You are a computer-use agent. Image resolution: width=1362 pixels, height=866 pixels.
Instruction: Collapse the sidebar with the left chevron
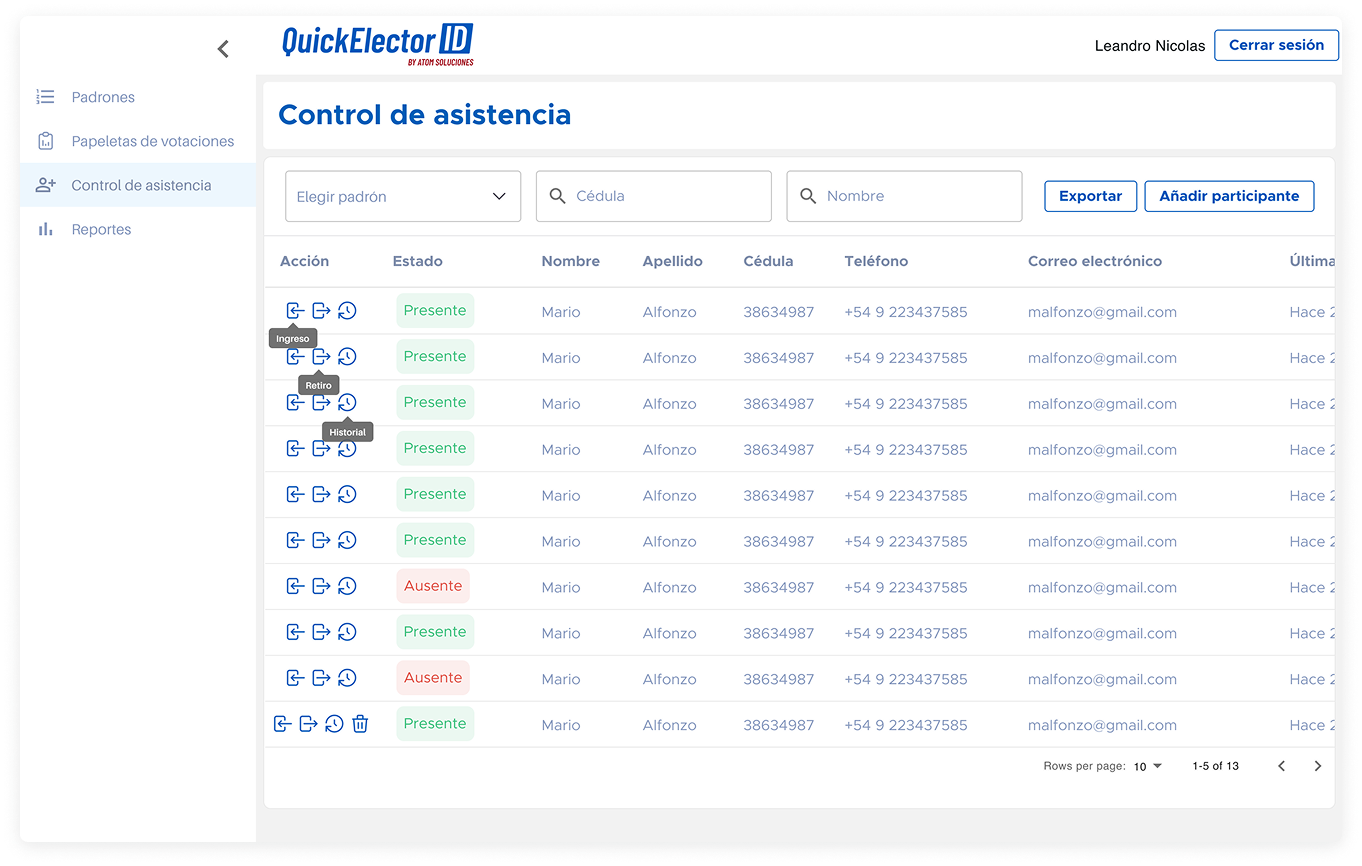223,49
